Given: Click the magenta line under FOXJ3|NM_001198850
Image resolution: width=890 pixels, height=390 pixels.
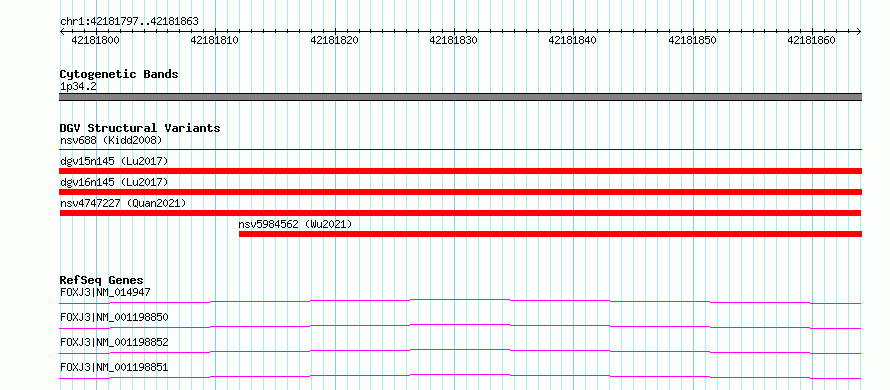Looking at the screenshot, I should 460,326.
